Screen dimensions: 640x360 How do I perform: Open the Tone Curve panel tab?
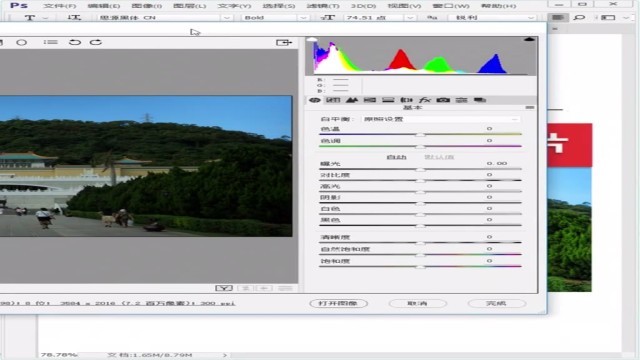pos(333,100)
